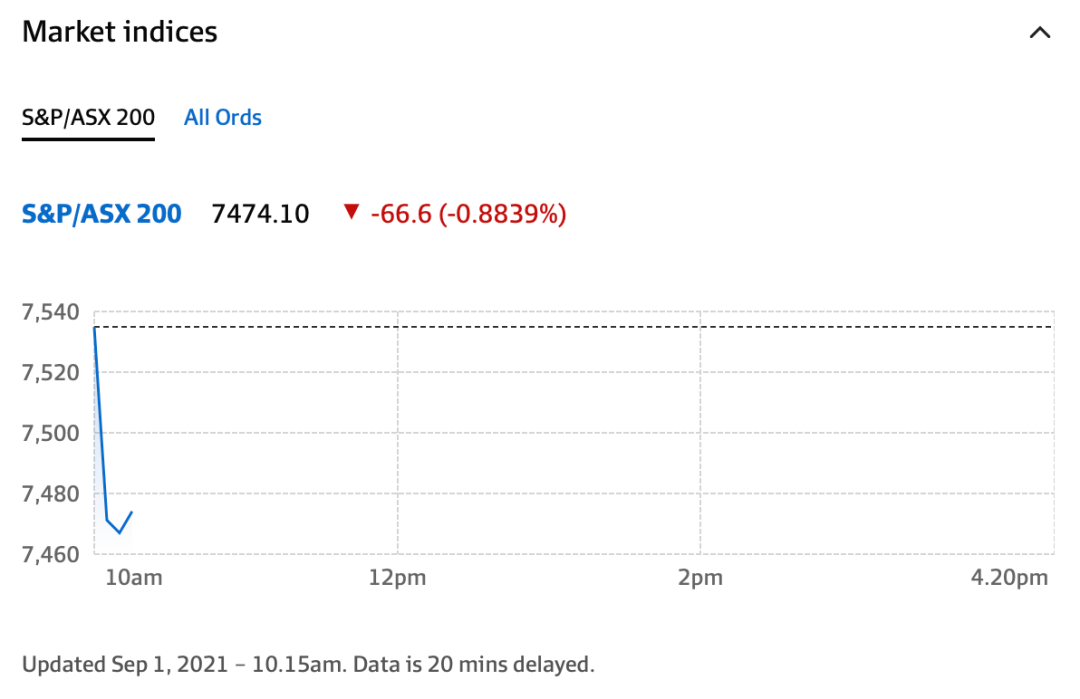Image resolution: width=1080 pixels, height=699 pixels.
Task: Collapse the Market indices section
Action: tap(1040, 33)
